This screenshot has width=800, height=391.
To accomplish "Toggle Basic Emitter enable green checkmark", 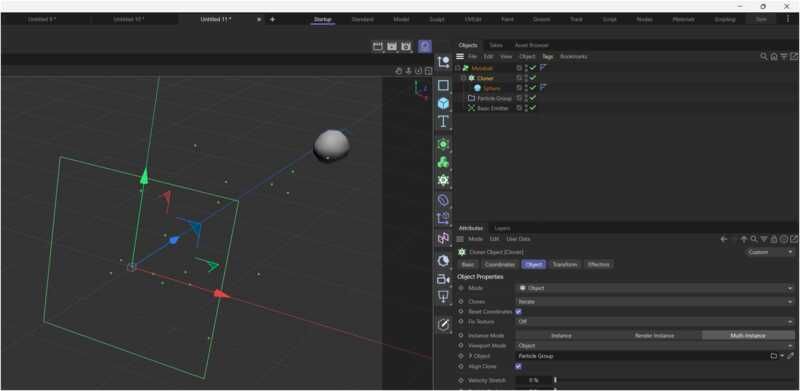I will coord(533,108).
